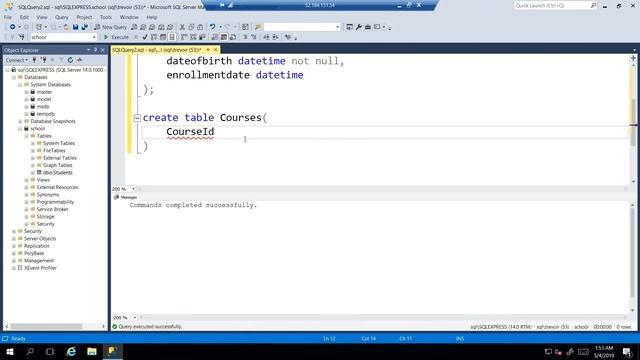Click the Find in Files icon
640x360 pixels.
(258, 27)
